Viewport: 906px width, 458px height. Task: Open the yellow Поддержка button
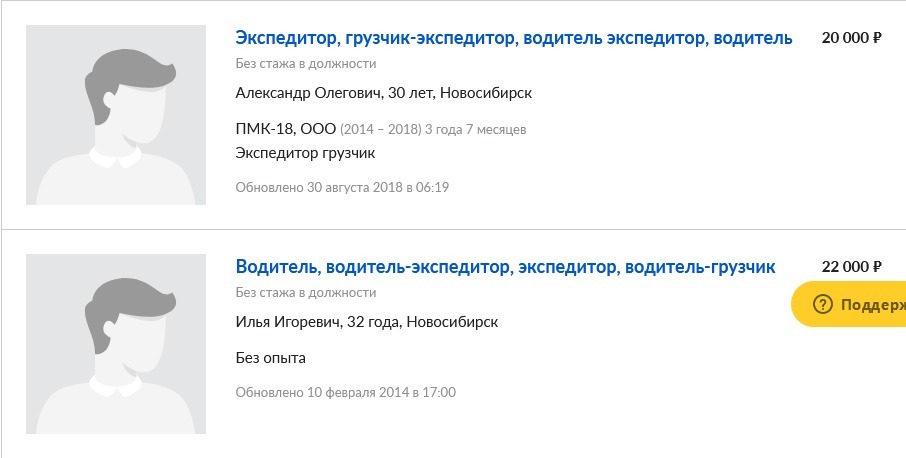[x=849, y=304]
